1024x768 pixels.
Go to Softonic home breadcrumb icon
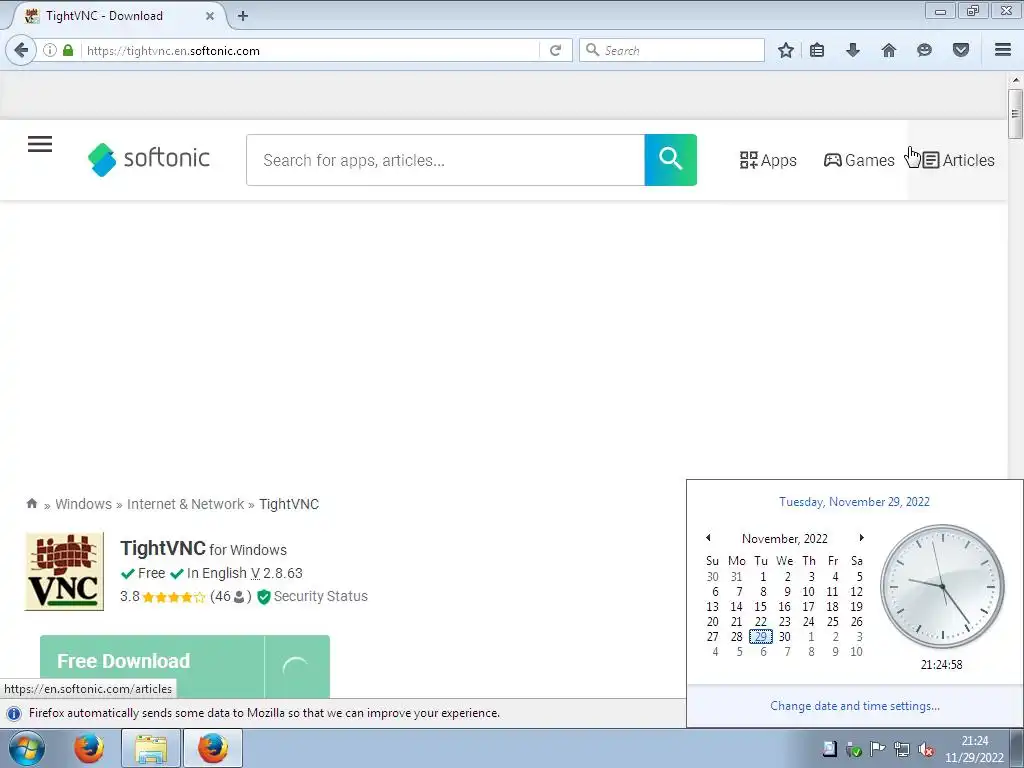tap(31, 504)
